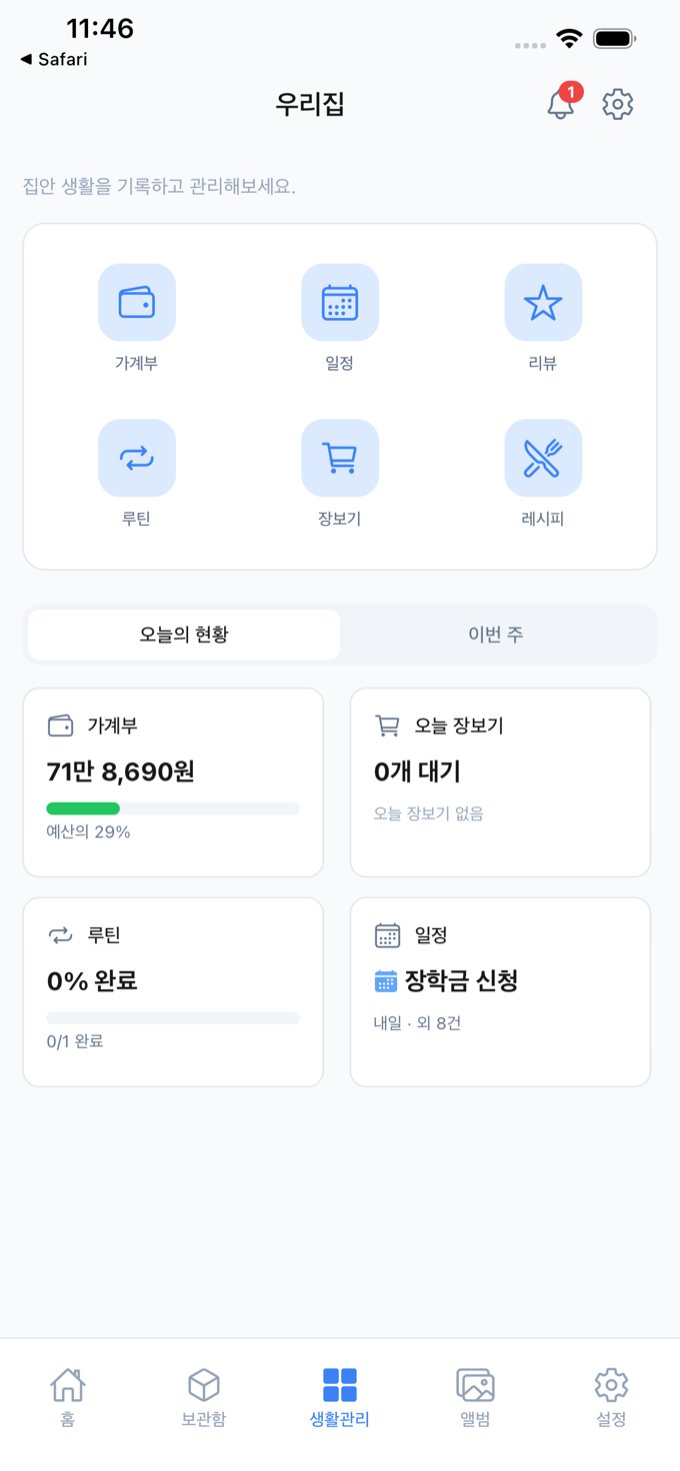Tap the 장학금 신청 schedule entry

(x=460, y=982)
